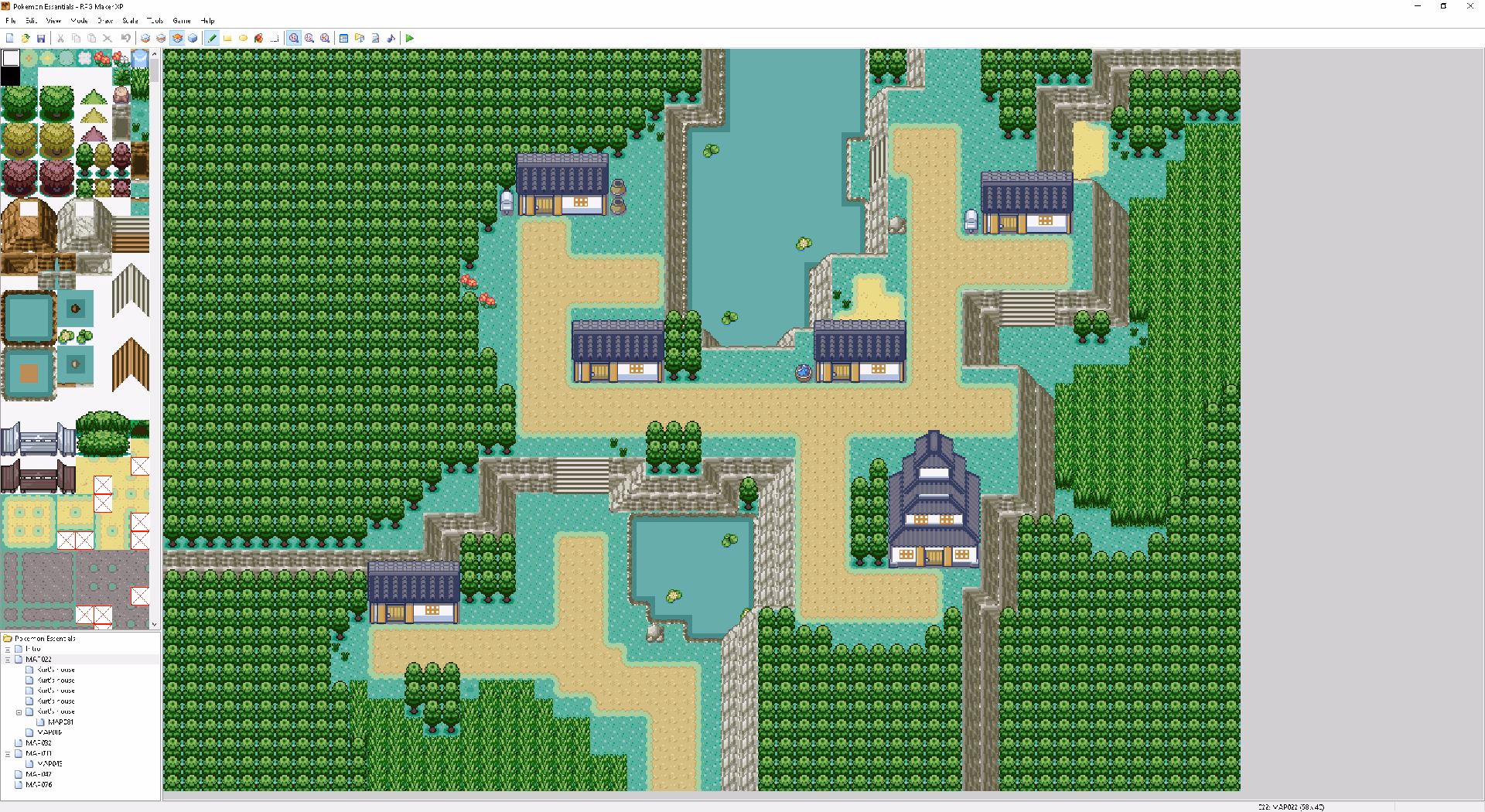Open the Database editor

[343, 38]
